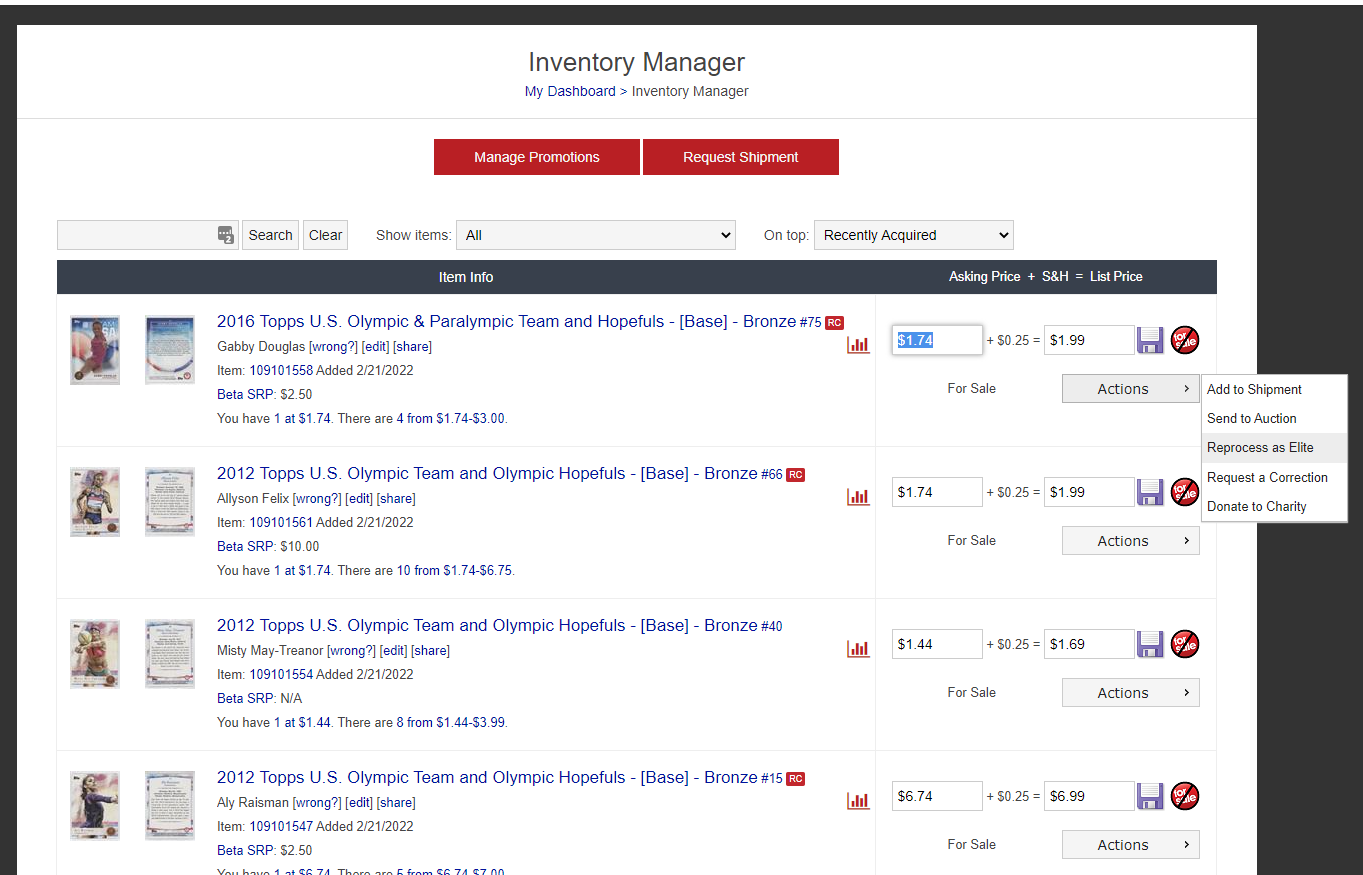Click the Manage Promotions button

click(536, 157)
